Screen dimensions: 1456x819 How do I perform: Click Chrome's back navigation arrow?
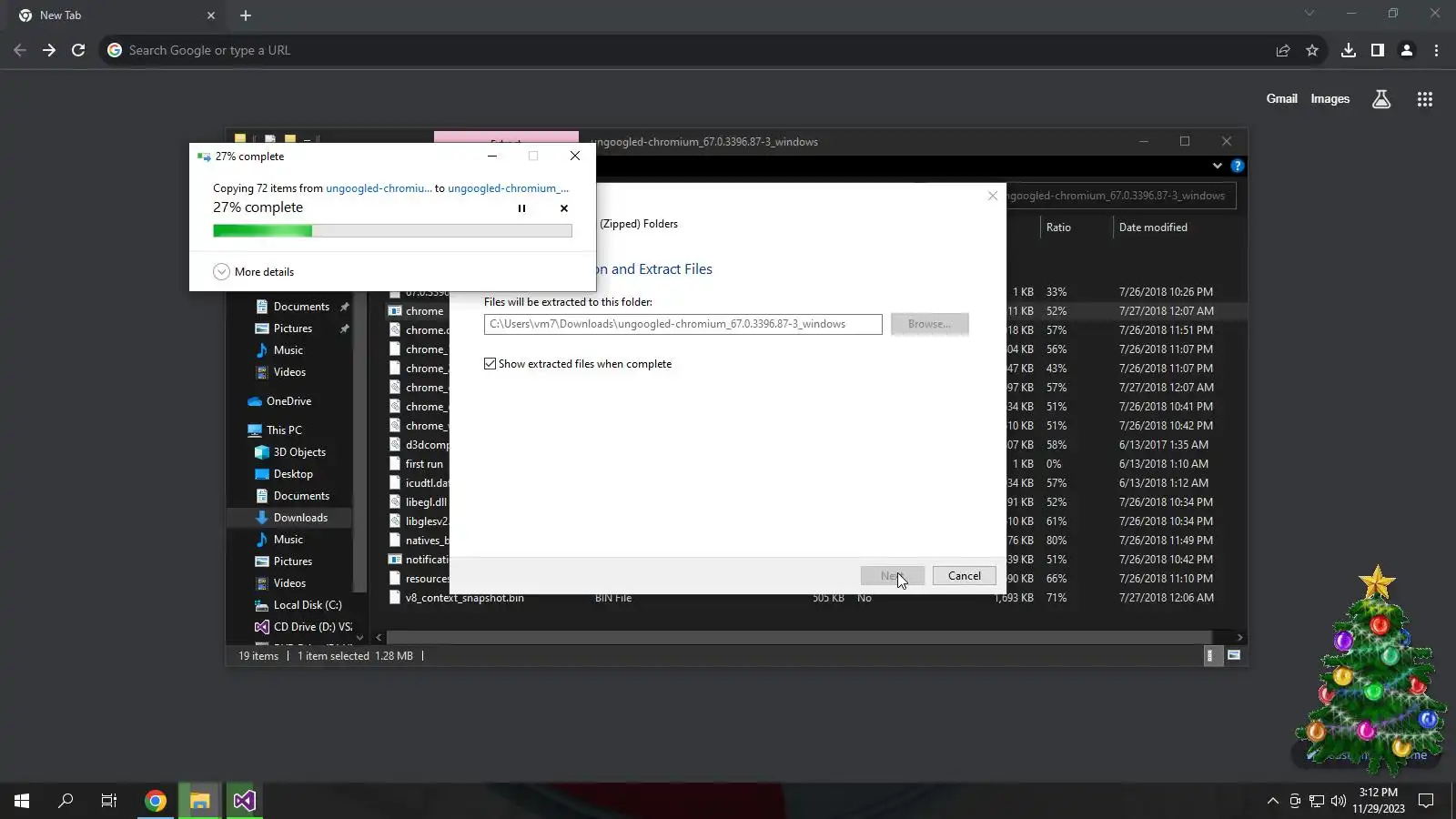point(20,50)
